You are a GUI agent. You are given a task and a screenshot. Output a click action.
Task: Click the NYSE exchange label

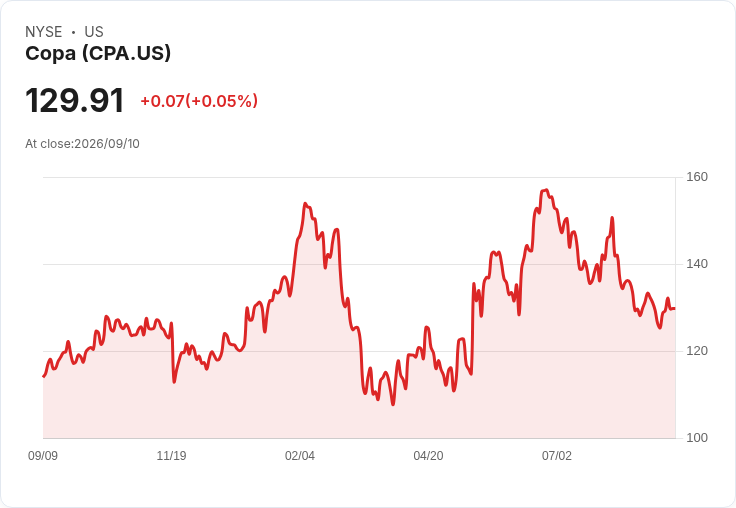(44, 32)
